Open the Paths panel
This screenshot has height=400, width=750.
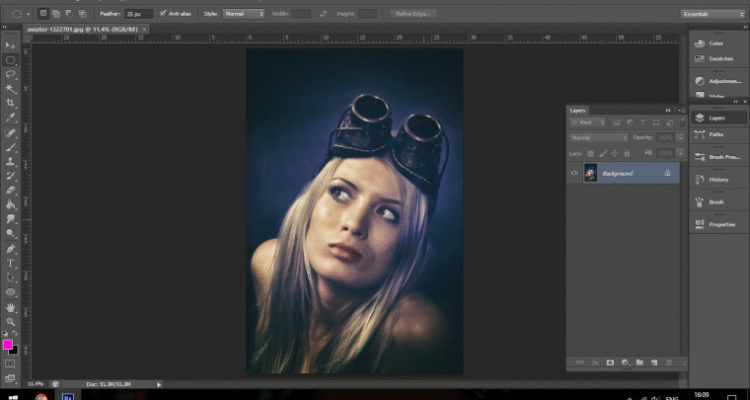click(716, 134)
